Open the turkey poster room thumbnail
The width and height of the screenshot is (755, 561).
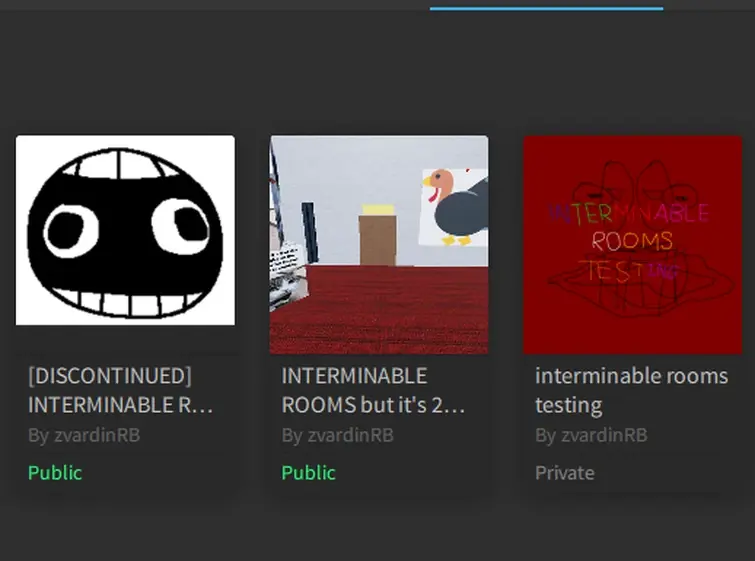pos(379,245)
